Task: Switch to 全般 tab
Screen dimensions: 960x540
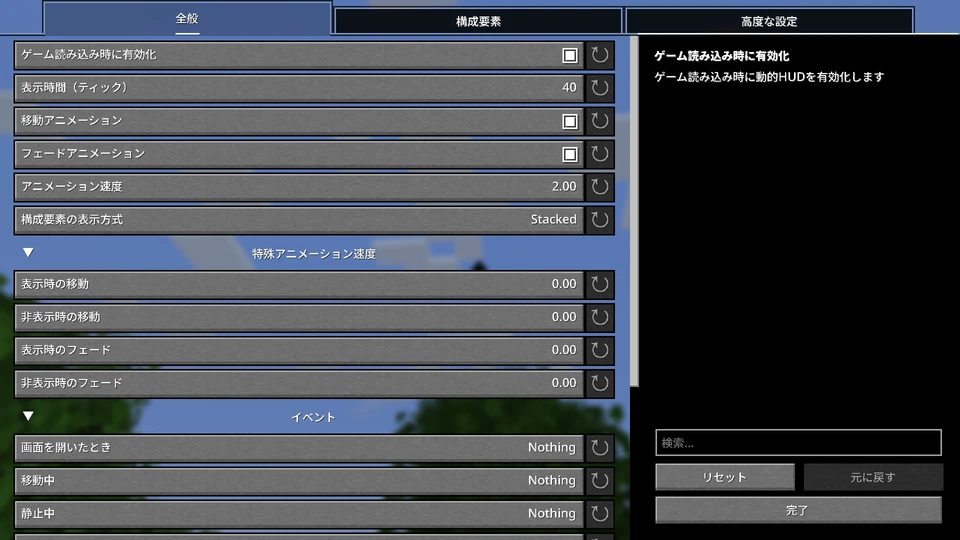Action: click(x=187, y=18)
